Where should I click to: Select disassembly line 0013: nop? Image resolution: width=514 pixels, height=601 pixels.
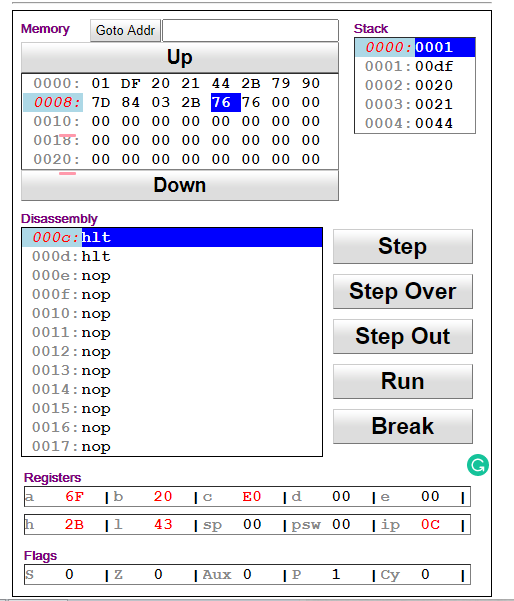172,371
